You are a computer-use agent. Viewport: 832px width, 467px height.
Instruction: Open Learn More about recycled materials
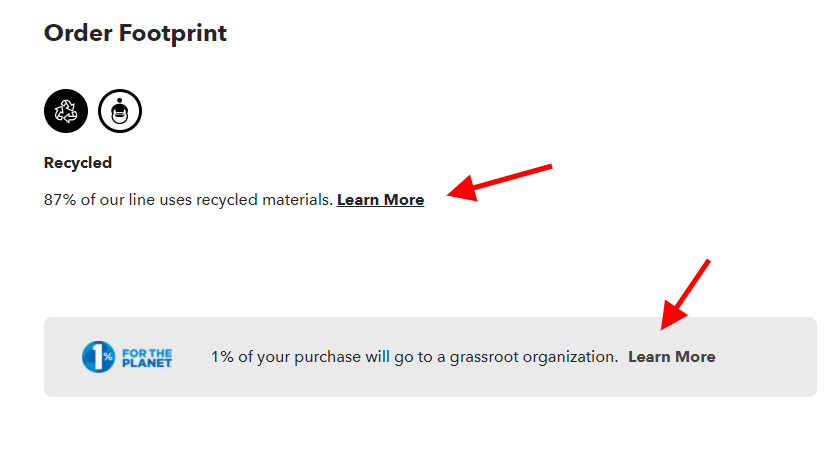[380, 200]
